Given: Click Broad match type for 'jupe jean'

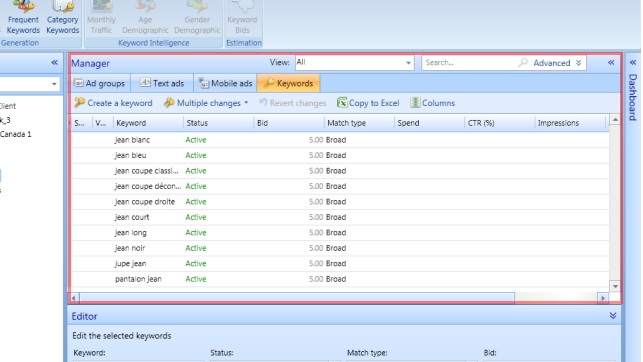Looking at the screenshot, I should tap(336, 264).
